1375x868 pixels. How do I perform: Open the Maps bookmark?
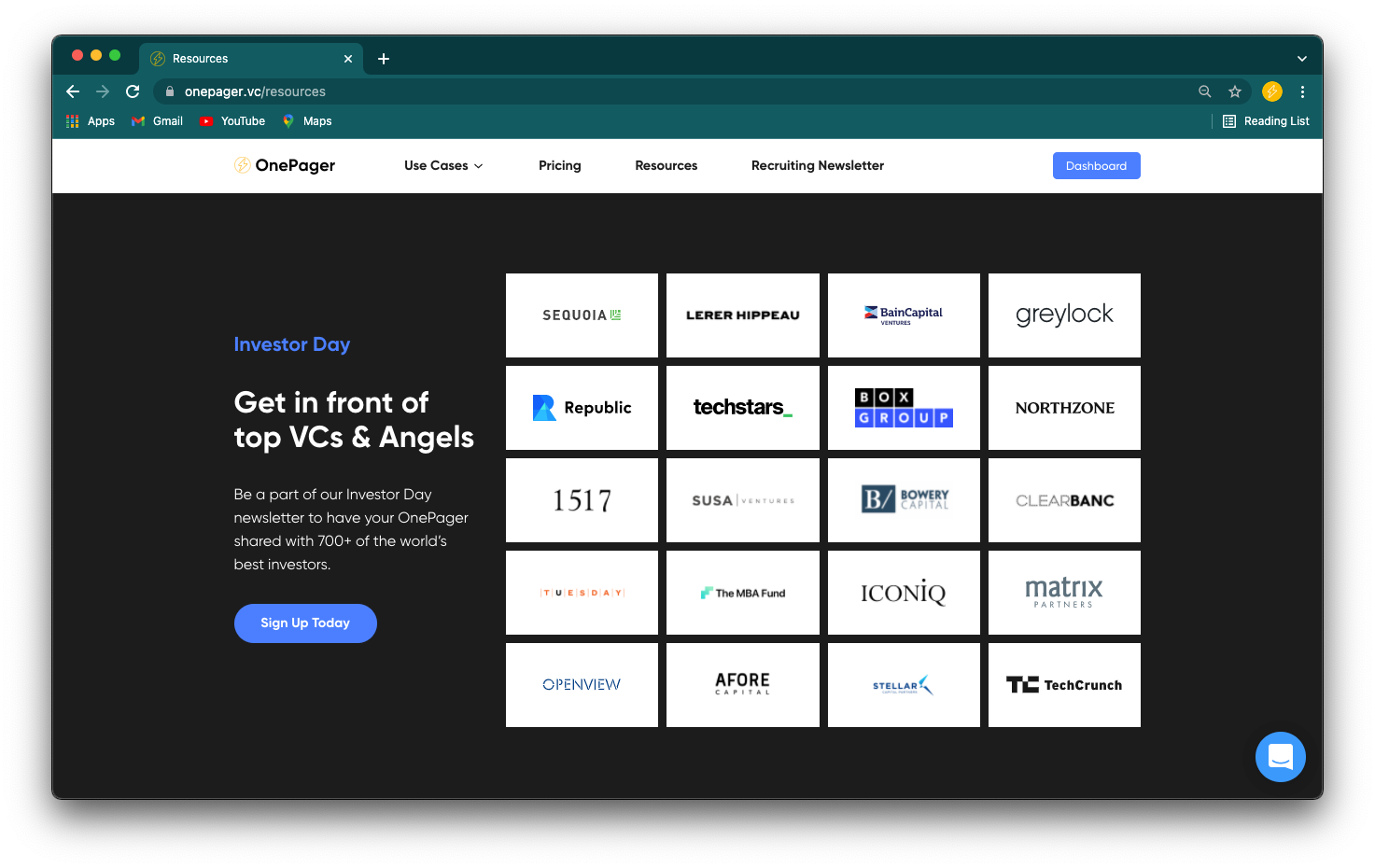307,121
